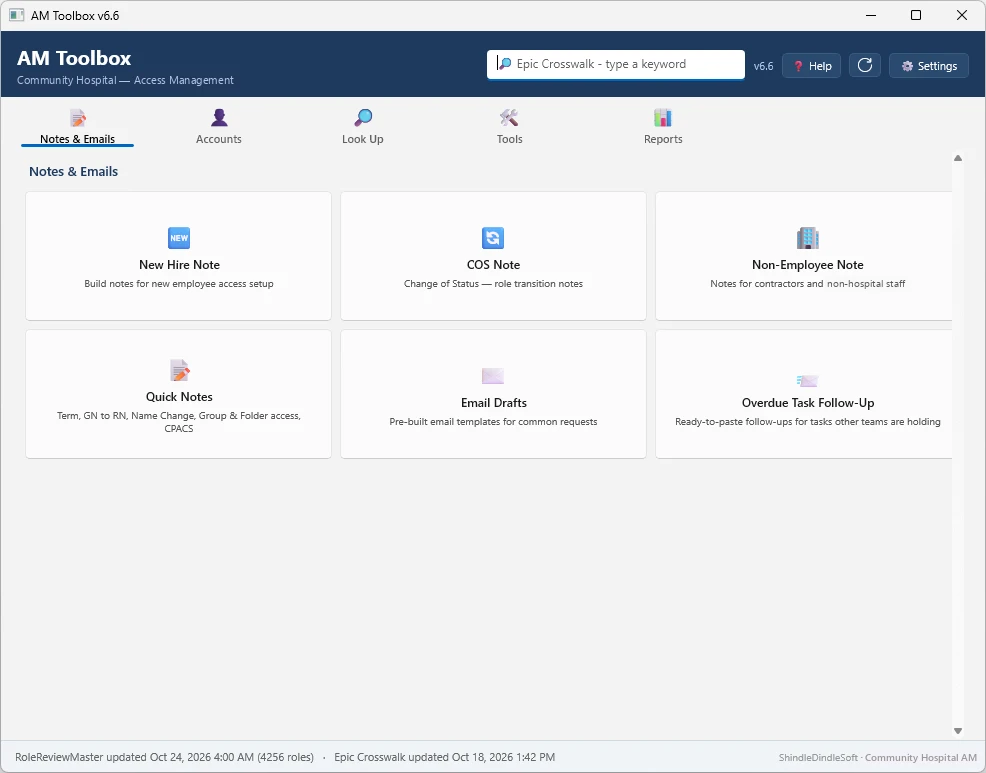
Task: Click the Quick Notes pencil-page icon
Action: tap(180, 370)
